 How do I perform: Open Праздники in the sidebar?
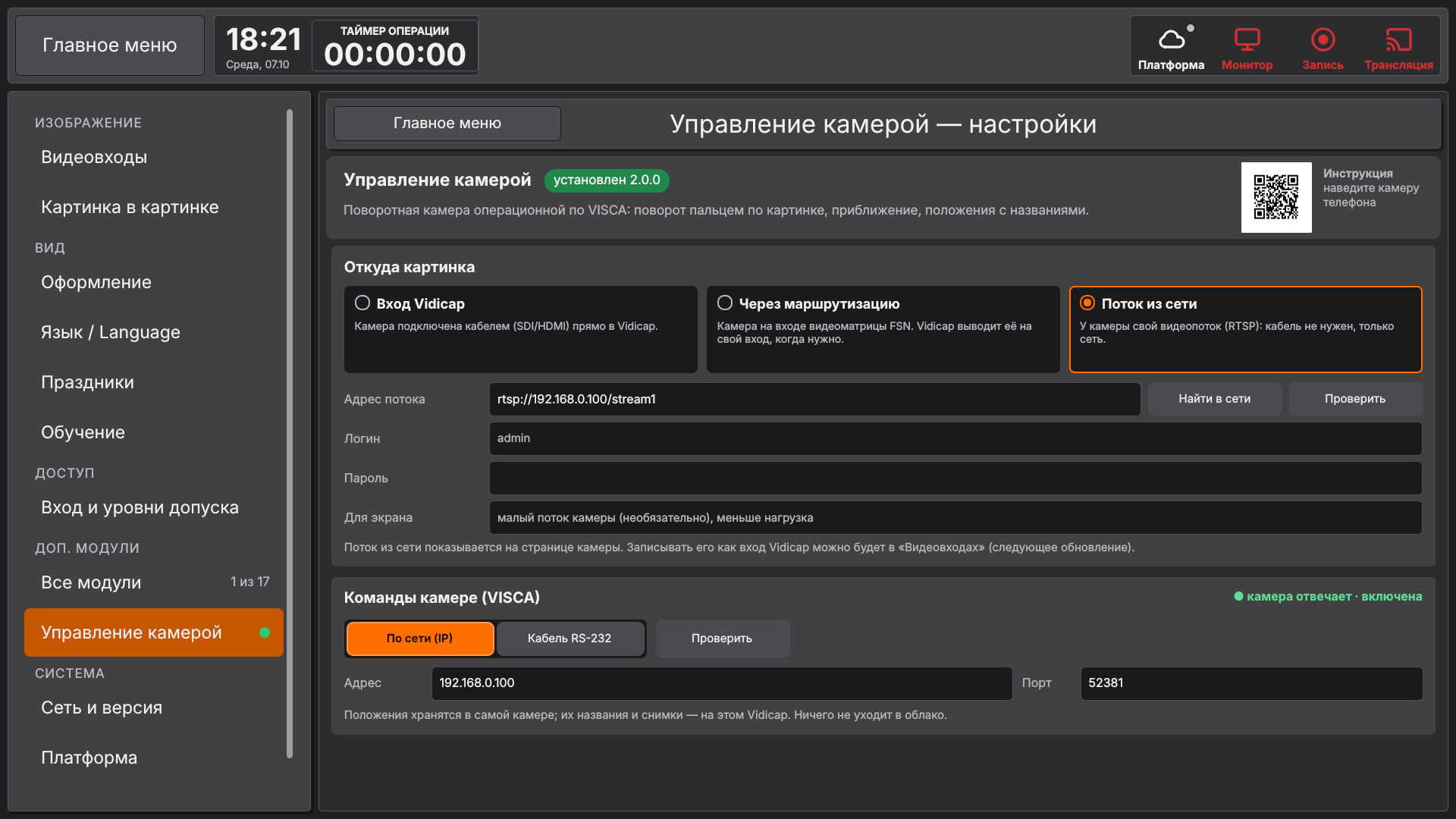click(153, 382)
